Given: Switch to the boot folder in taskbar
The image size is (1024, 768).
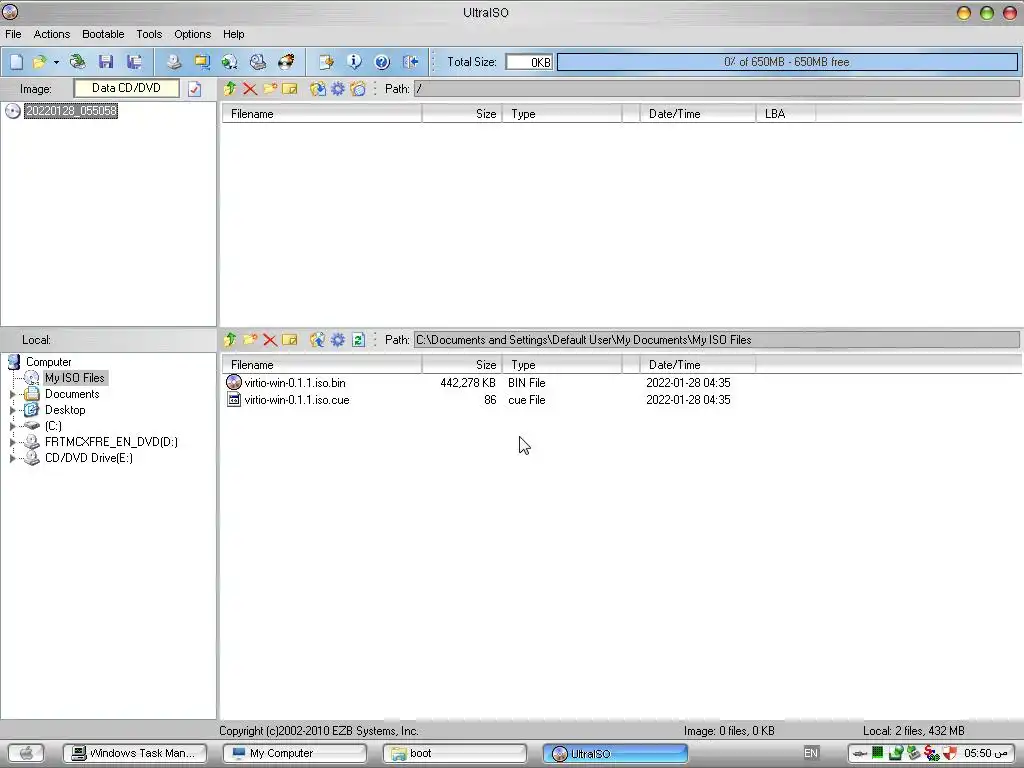Looking at the screenshot, I should tap(455, 753).
